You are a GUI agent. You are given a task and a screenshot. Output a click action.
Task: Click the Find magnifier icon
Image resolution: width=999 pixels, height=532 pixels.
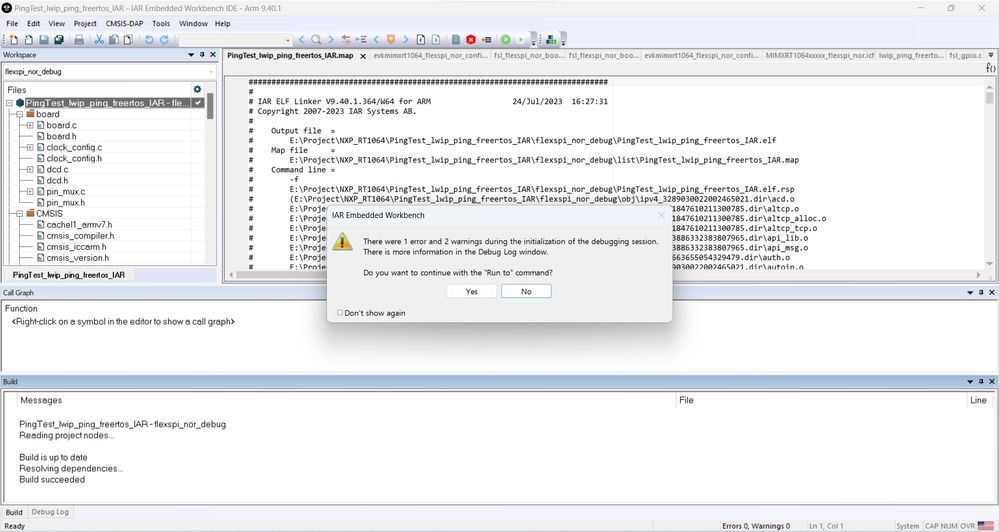click(x=316, y=40)
